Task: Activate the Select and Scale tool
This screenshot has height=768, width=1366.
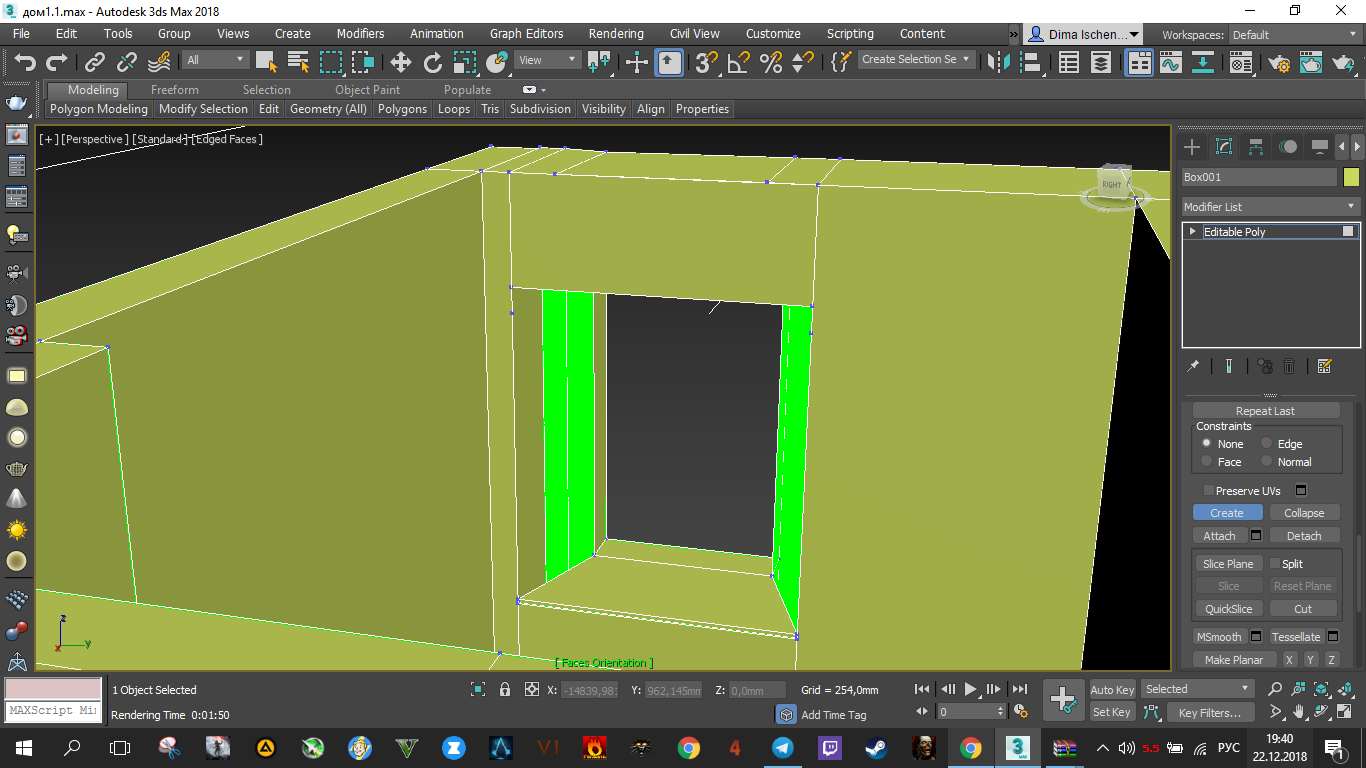Action: [x=465, y=62]
